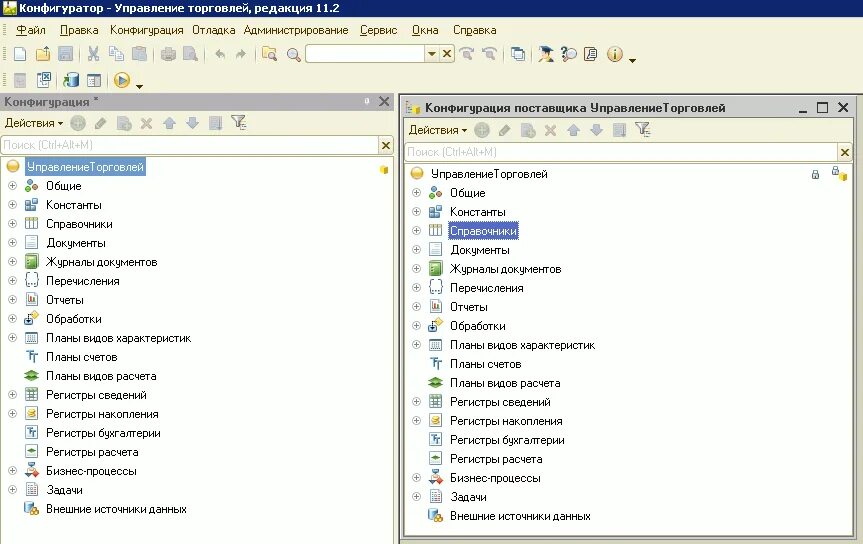863x544 pixels.
Task: Select Задачи in supplier configuration tree
Action: 468,497
